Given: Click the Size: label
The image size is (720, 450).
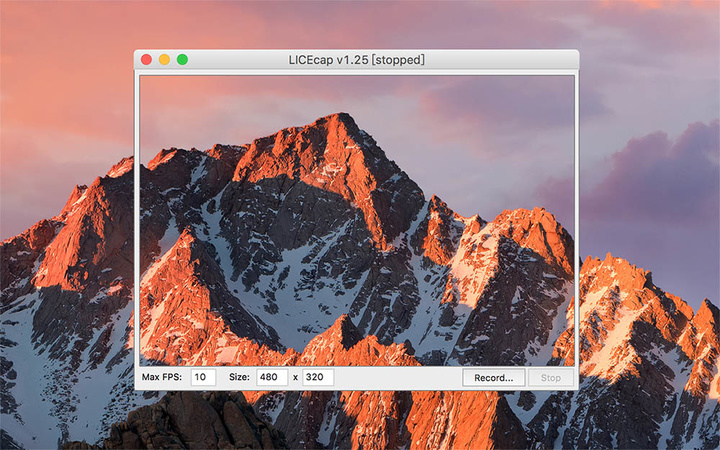Looking at the screenshot, I should (239, 377).
